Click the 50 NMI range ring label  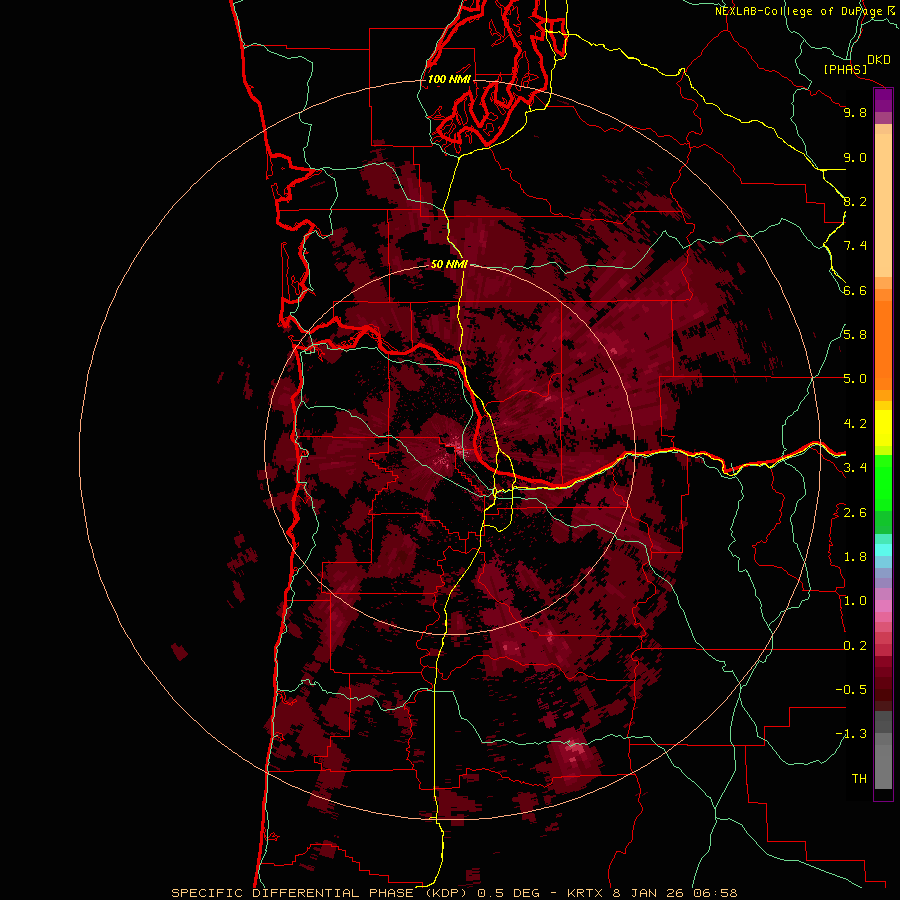click(449, 264)
